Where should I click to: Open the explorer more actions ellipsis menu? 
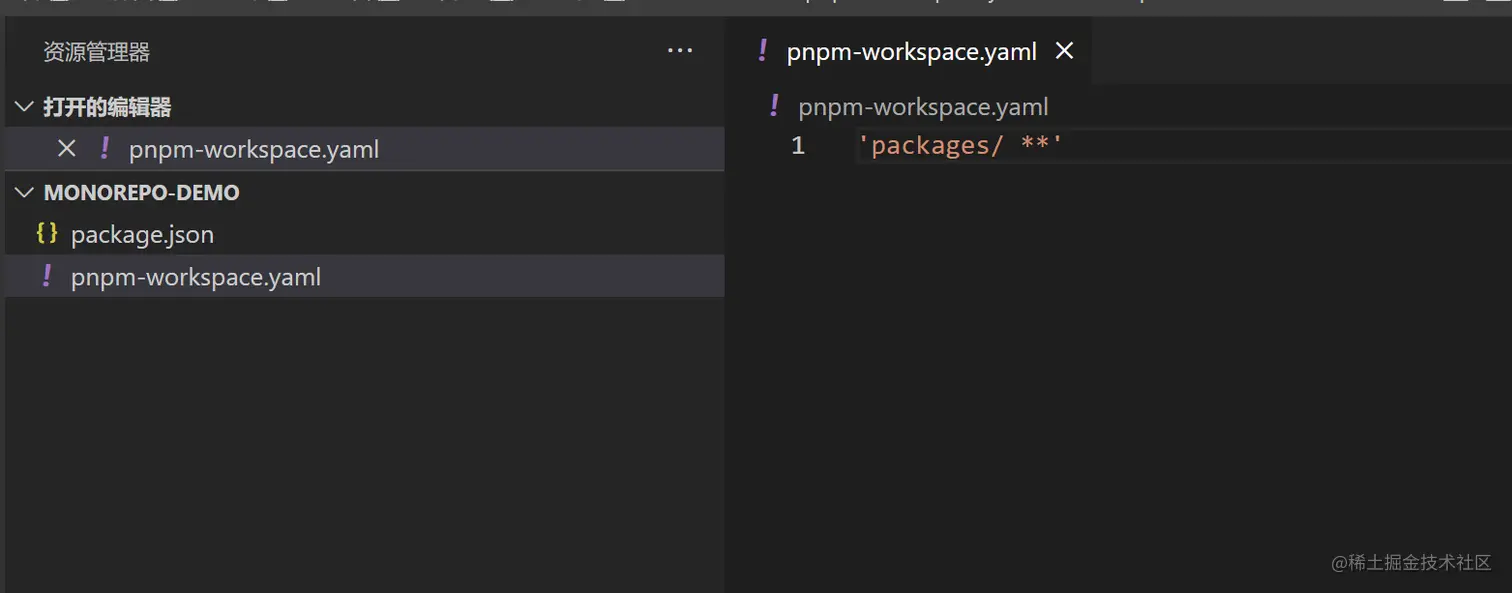pos(680,51)
